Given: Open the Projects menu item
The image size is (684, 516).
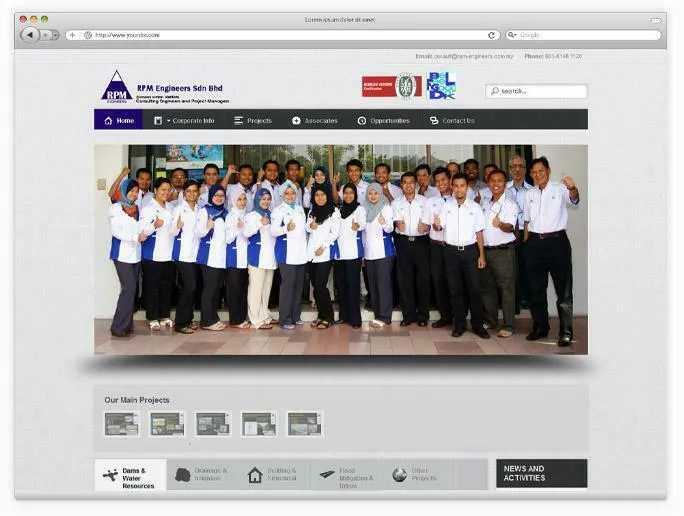Looking at the screenshot, I should pyautogui.click(x=253, y=120).
